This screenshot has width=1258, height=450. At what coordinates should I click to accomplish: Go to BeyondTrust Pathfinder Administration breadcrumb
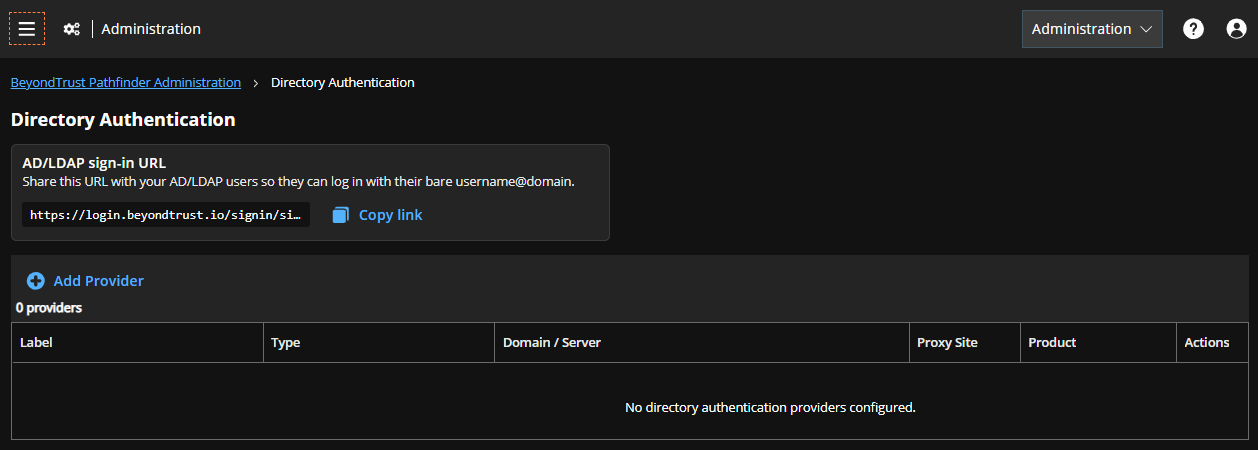126,82
